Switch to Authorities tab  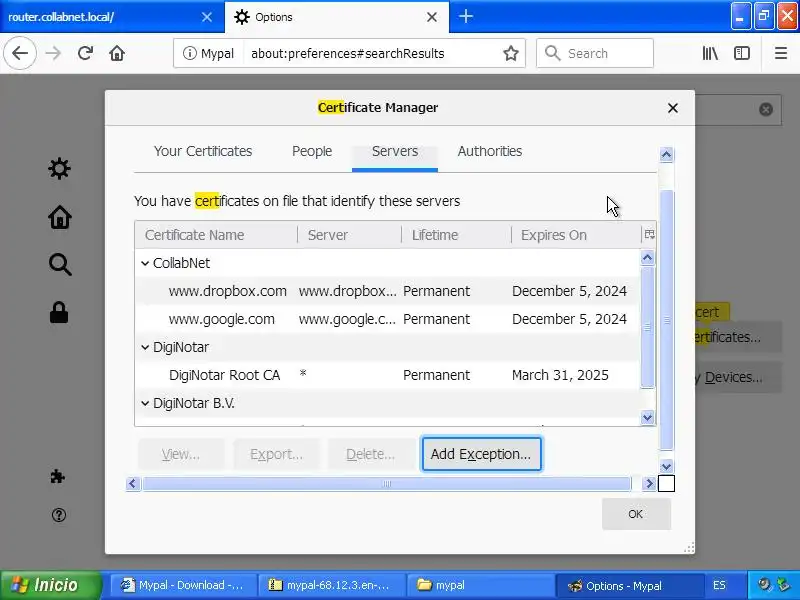click(490, 151)
